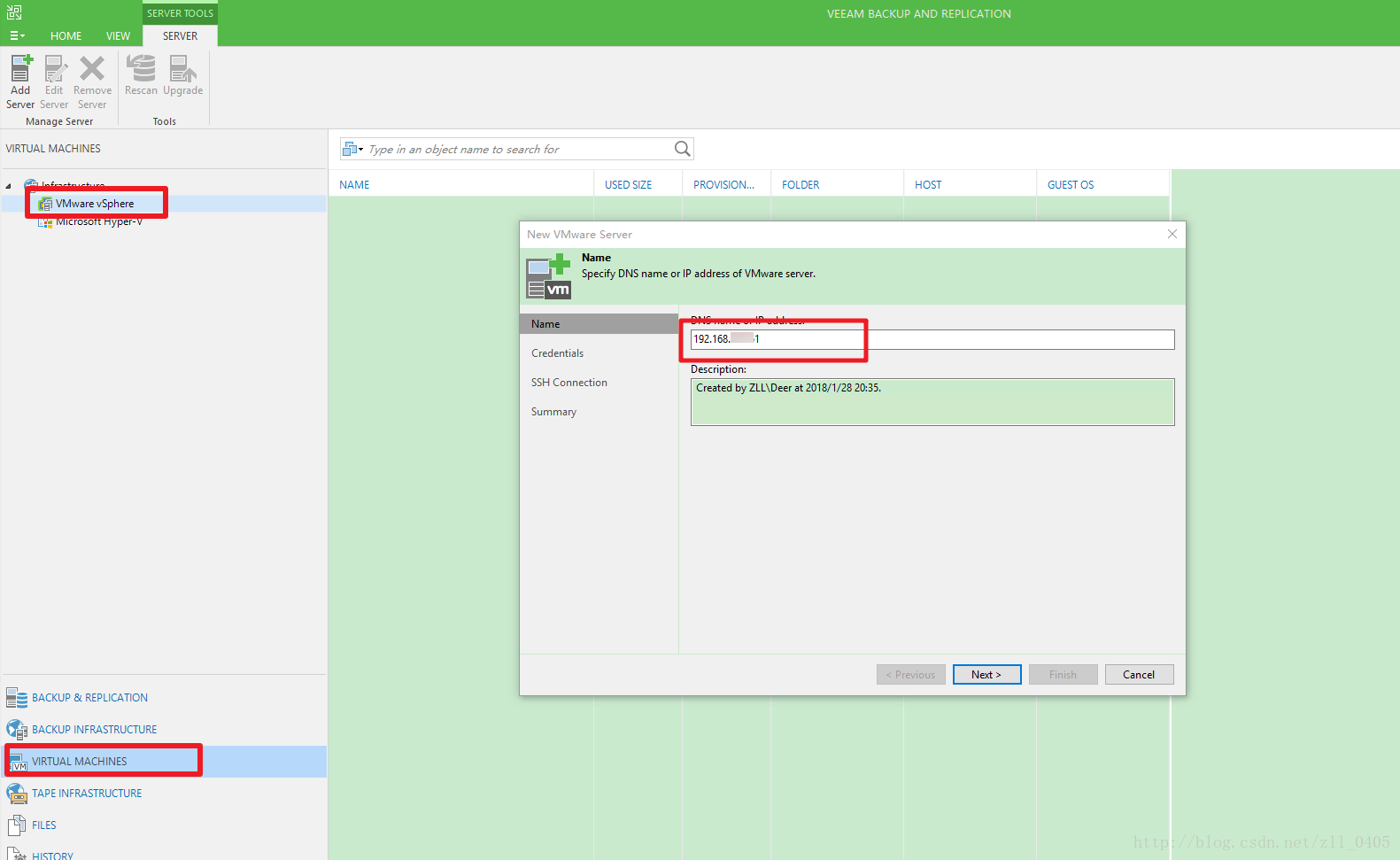Click the search box filter dropdown icon
The width and height of the screenshot is (1400, 860).
(352, 149)
